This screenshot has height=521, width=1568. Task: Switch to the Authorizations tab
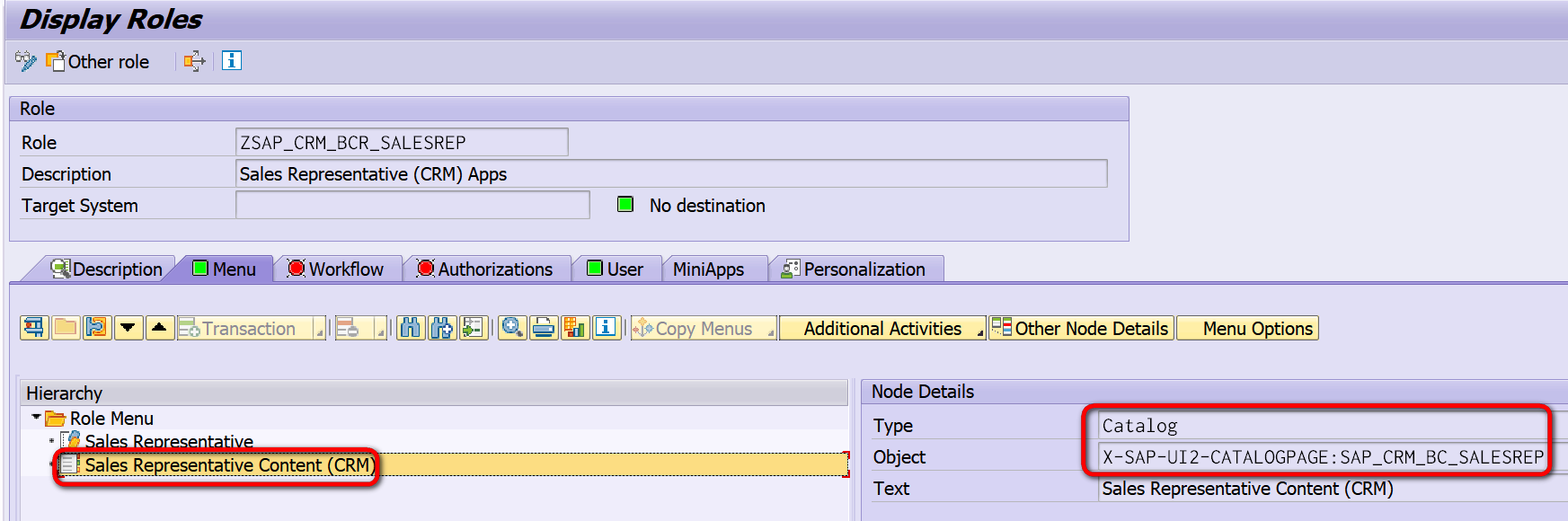486,269
